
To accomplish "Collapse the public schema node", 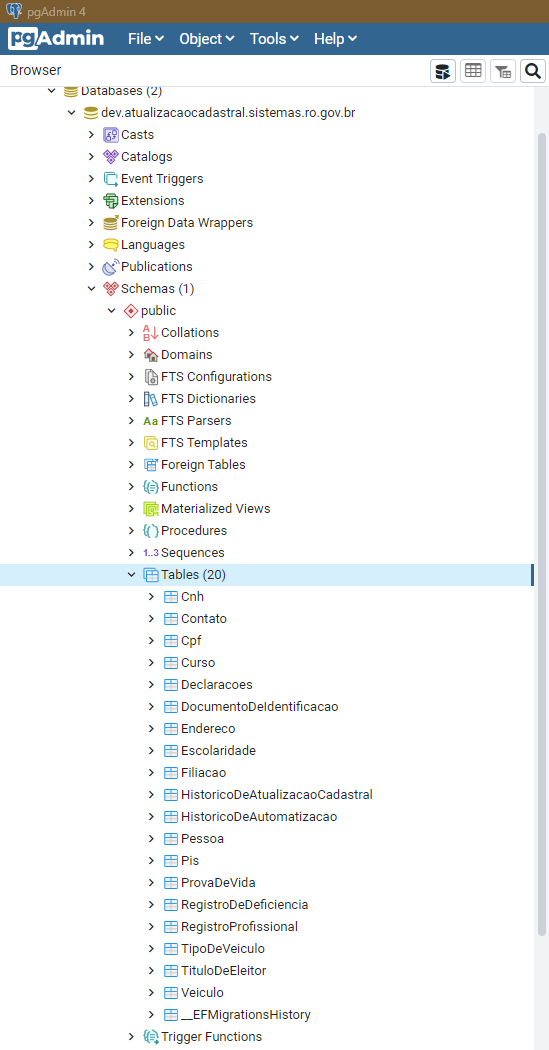I will click(x=112, y=311).
